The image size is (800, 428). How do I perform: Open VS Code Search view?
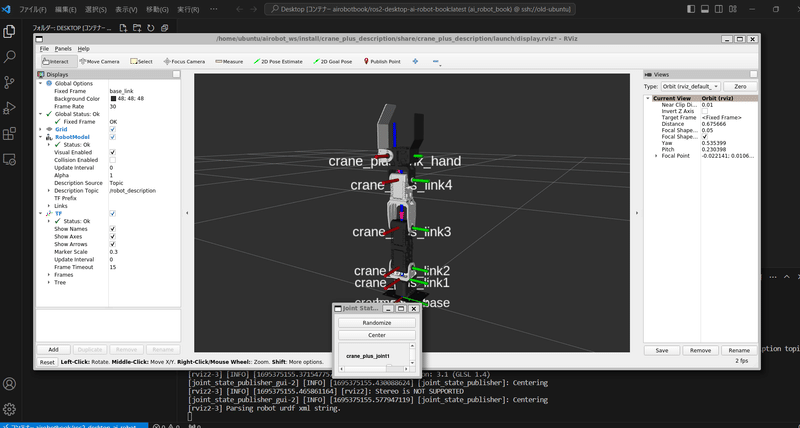coord(9,57)
